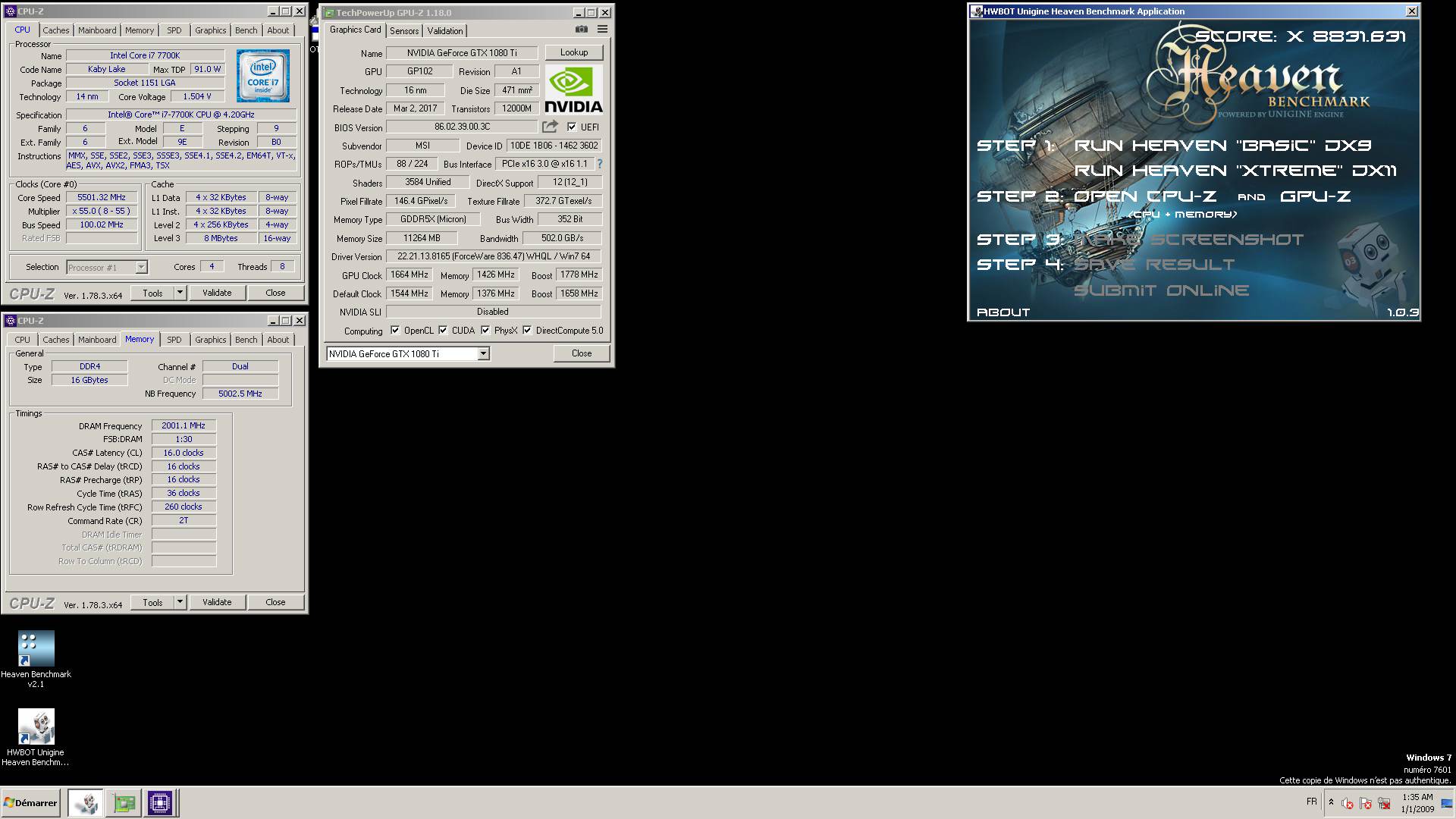Run Heaven "Xtreme" DX11 benchmark
This screenshot has height=819, width=1456.
(x=1235, y=171)
